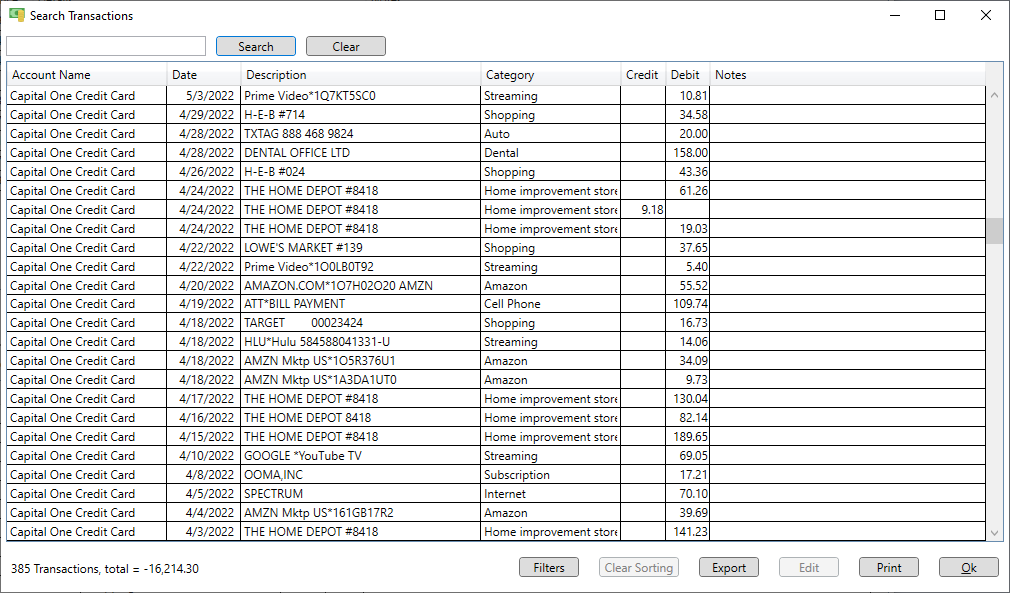Export the transaction list
Viewport: 1010px width, 593px height.
click(729, 567)
